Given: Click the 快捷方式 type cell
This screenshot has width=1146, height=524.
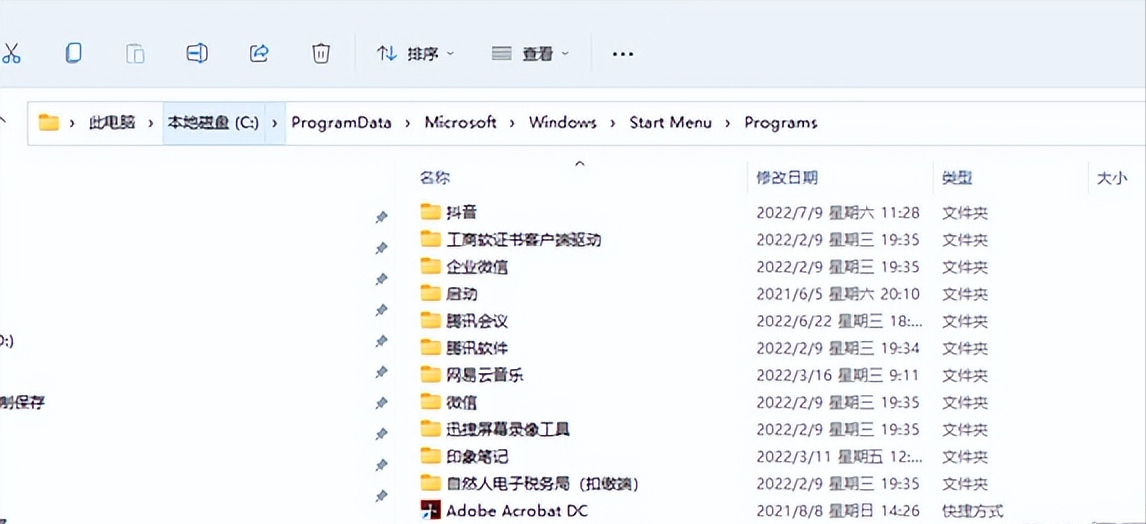Looking at the screenshot, I should point(972,510).
